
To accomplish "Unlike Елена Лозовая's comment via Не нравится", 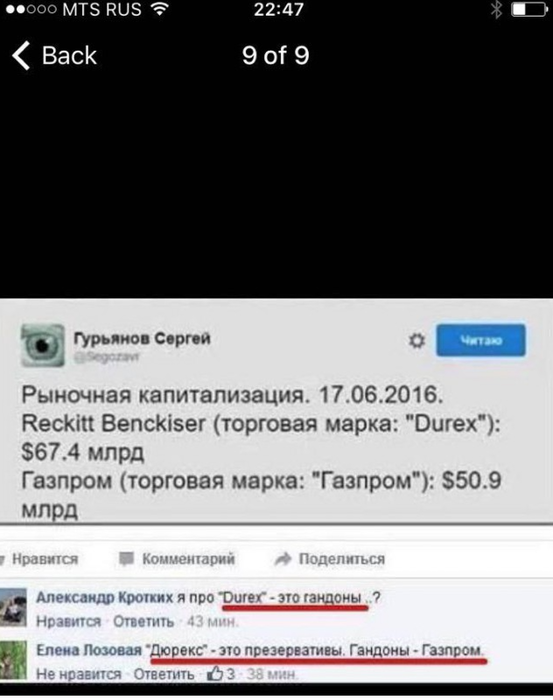I will coord(79,674).
